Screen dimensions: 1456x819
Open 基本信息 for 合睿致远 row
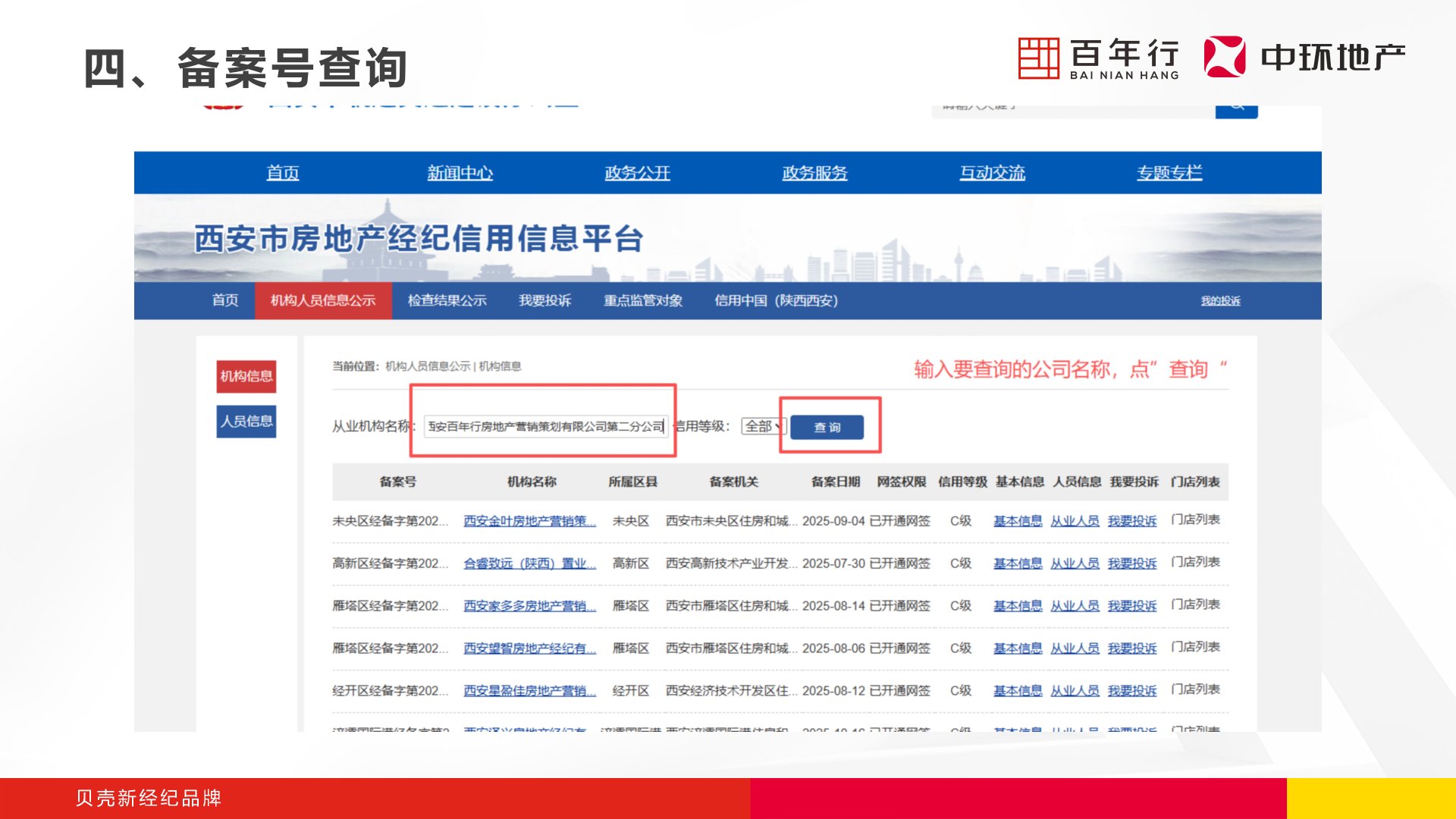point(1018,563)
